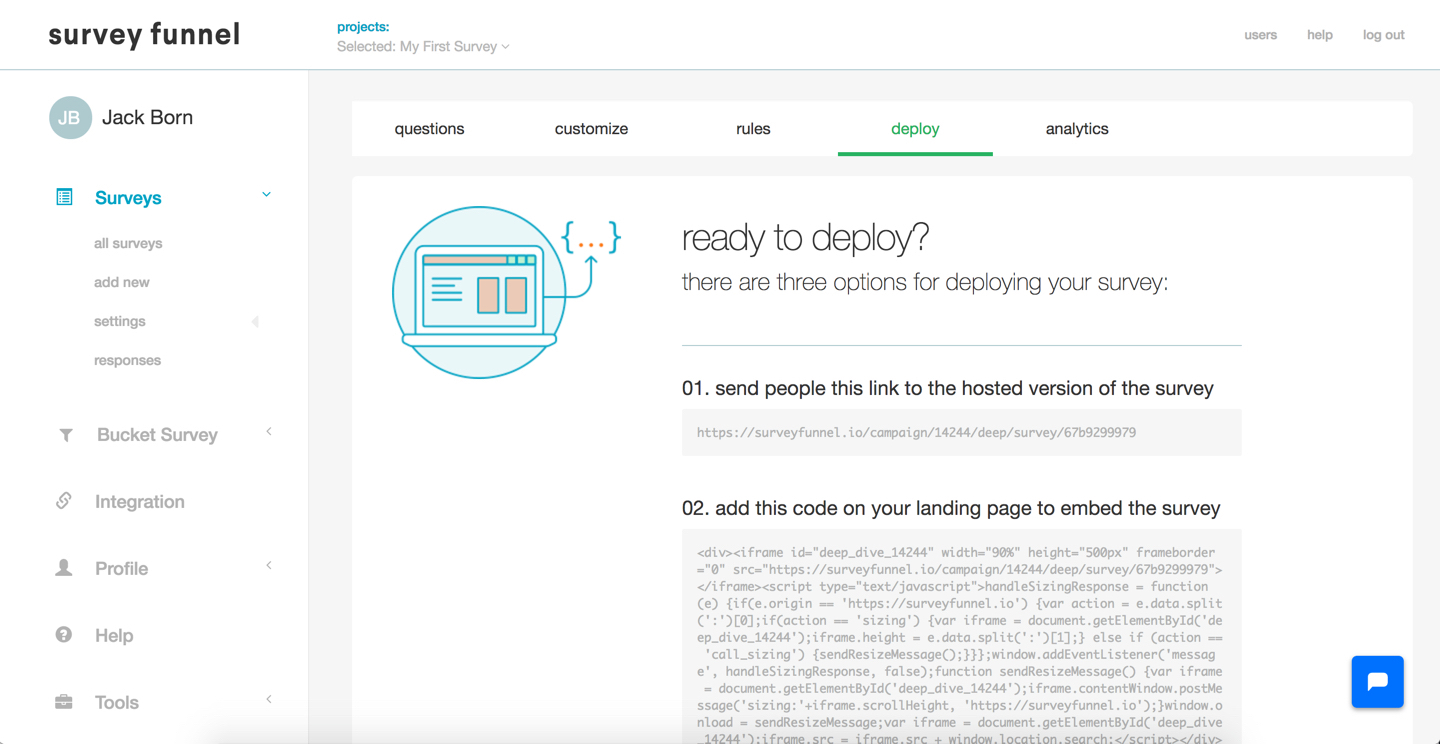Click the Surveys list icon in sidebar
The height and width of the screenshot is (744, 1440).
tap(64, 197)
